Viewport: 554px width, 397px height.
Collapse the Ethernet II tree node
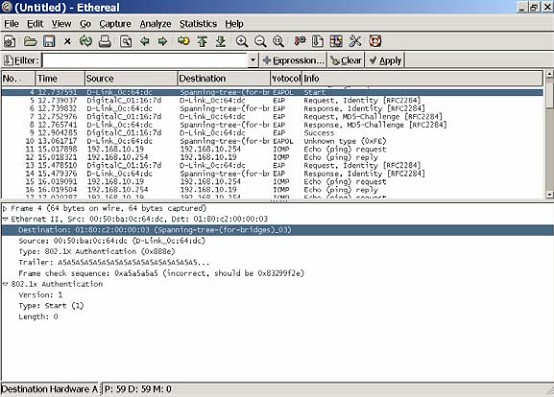point(5,219)
